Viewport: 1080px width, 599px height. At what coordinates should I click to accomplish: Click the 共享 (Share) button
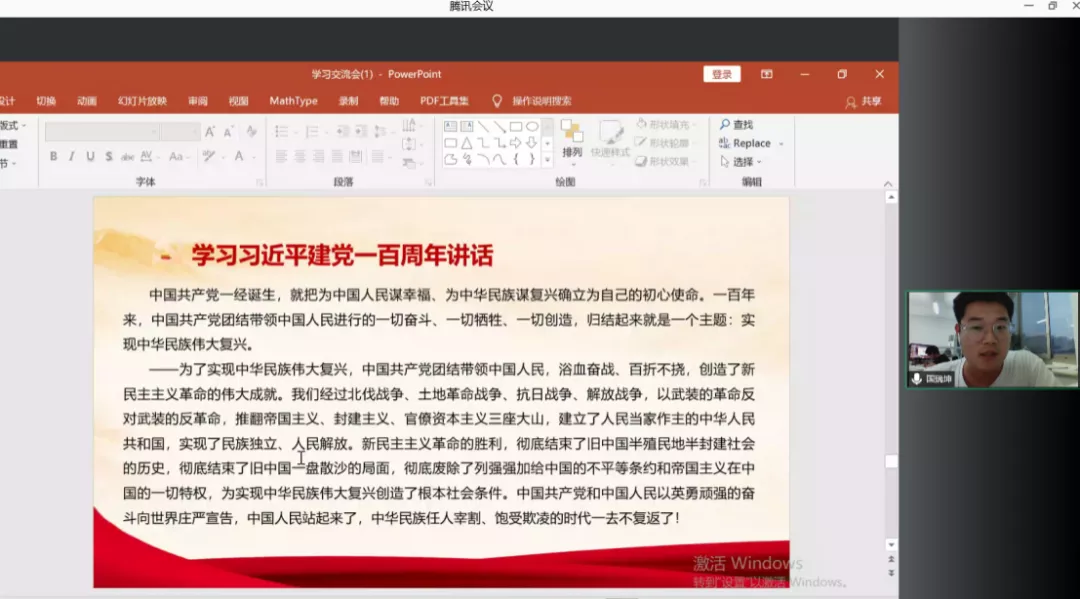click(x=864, y=101)
